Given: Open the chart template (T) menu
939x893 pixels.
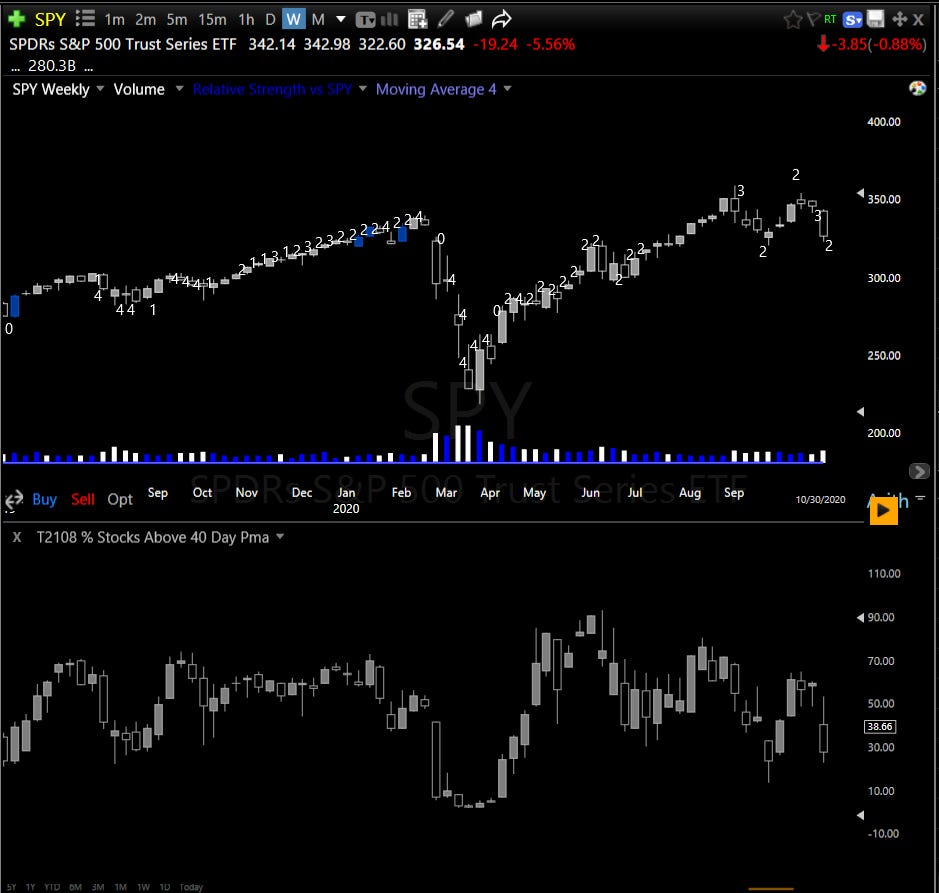Looking at the screenshot, I should pyautogui.click(x=365, y=20).
